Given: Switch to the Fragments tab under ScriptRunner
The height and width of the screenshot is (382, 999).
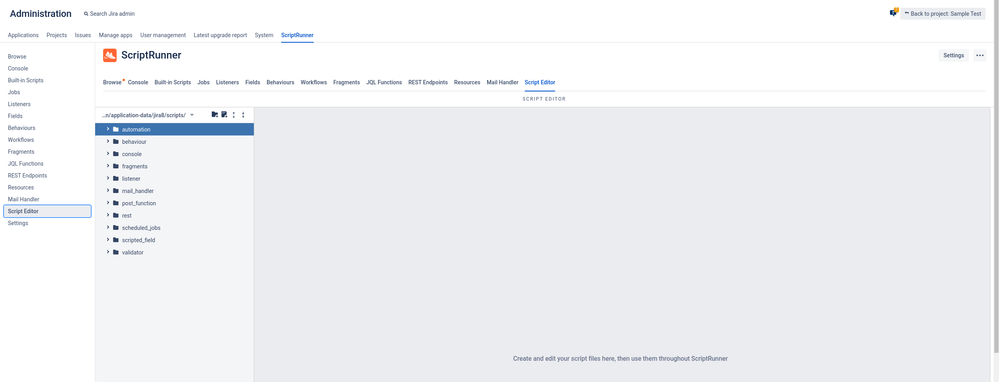Looking at the screenshot, I should pyautogui.click(x=347, y=82).
